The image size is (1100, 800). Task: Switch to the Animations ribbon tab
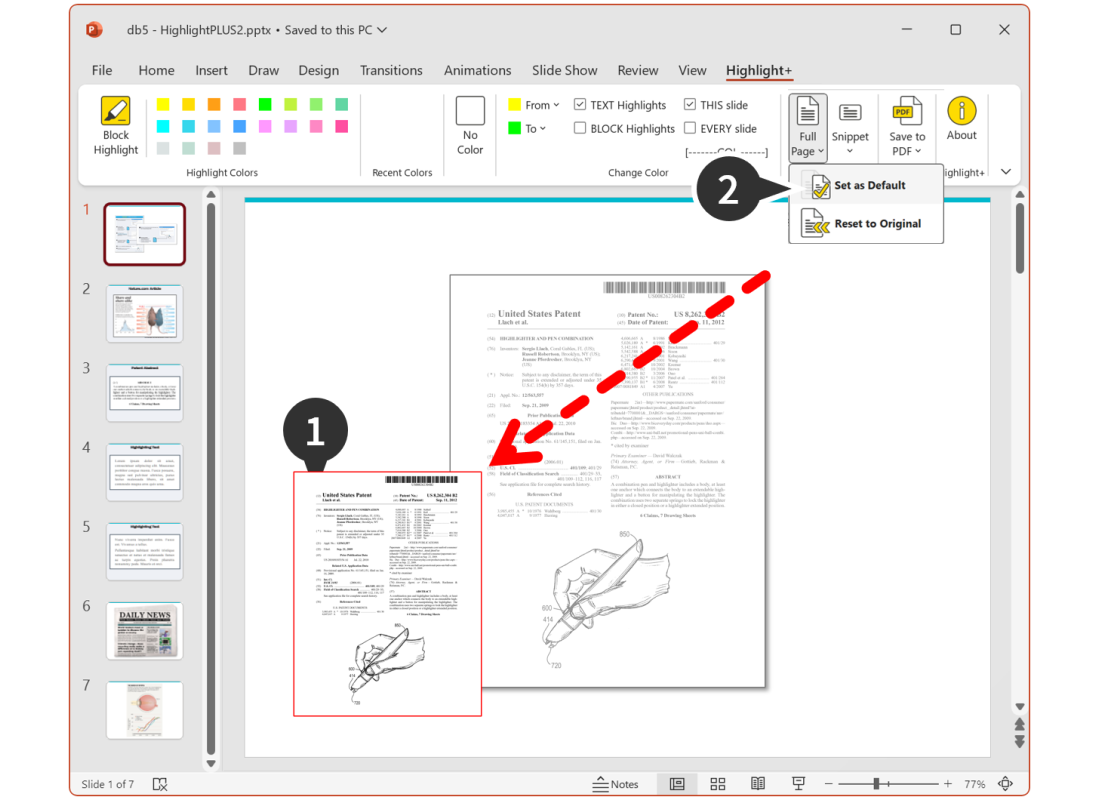[477, 70]
